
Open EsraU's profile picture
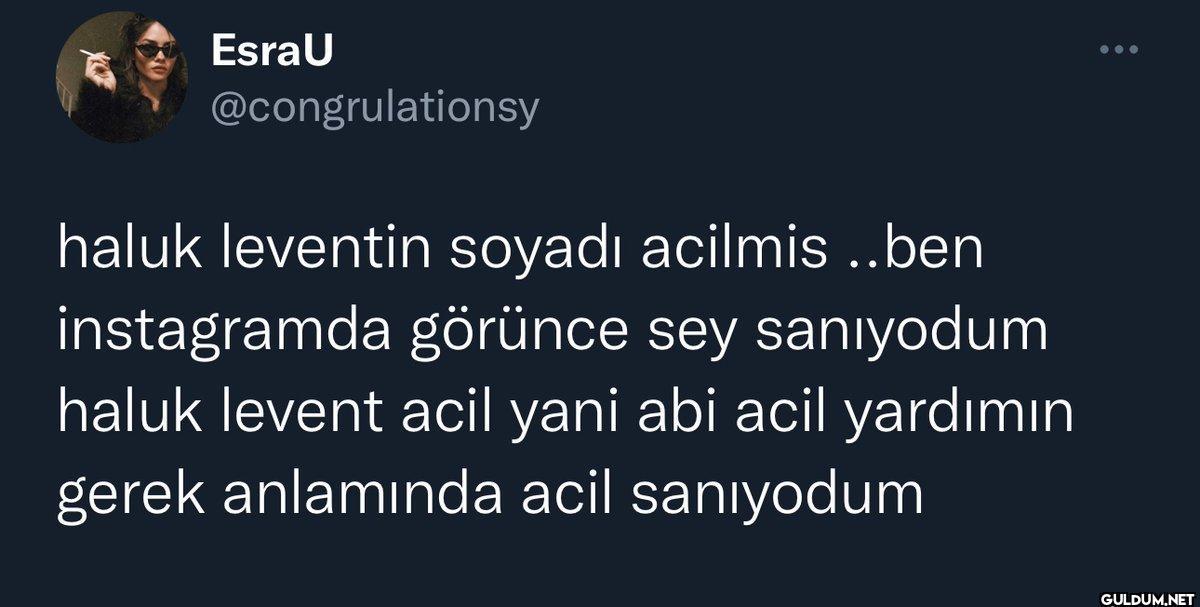(x=121, y=77)
